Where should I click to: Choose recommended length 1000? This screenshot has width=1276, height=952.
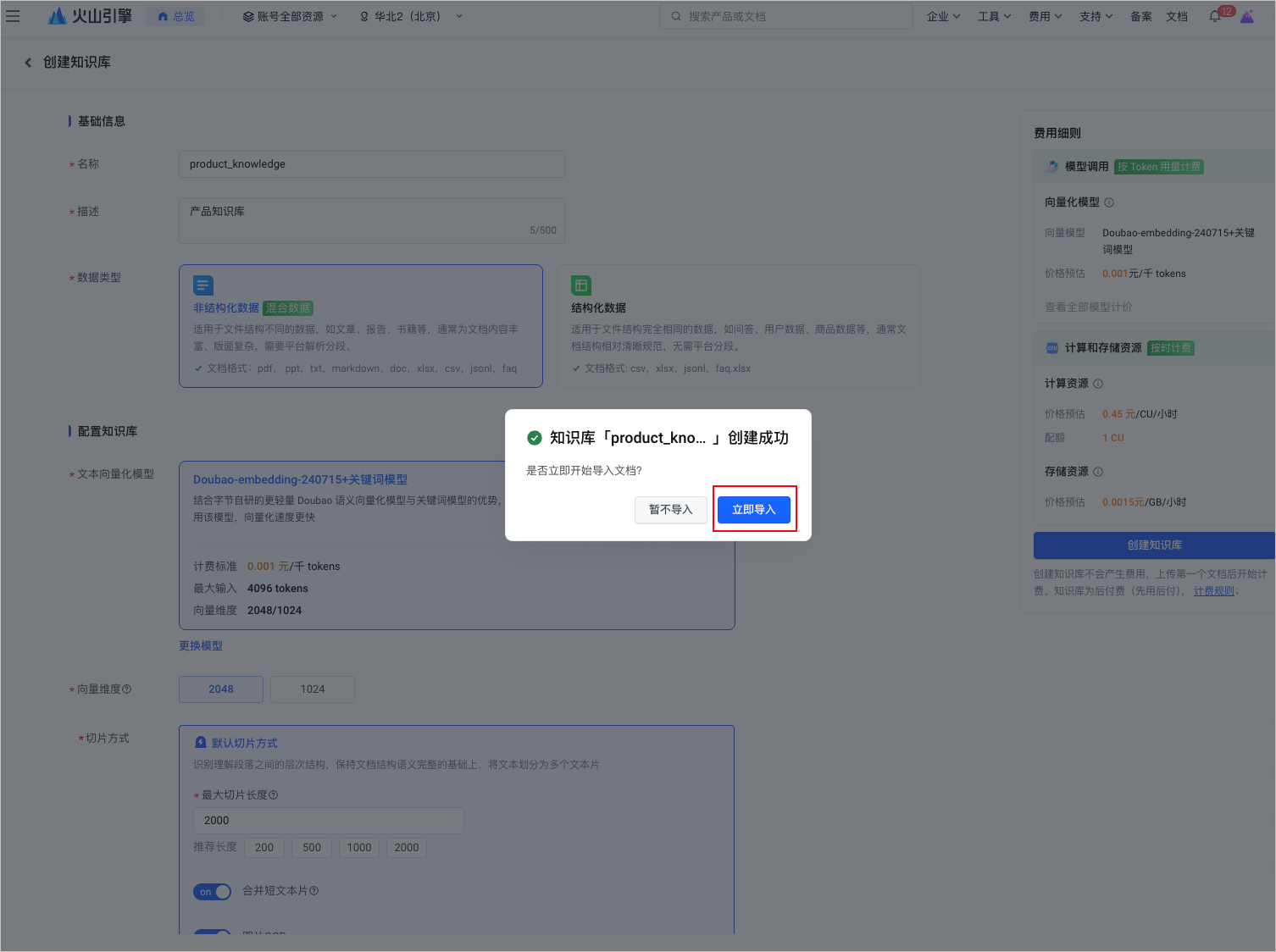pyautogui.click(x=359, y=848)
